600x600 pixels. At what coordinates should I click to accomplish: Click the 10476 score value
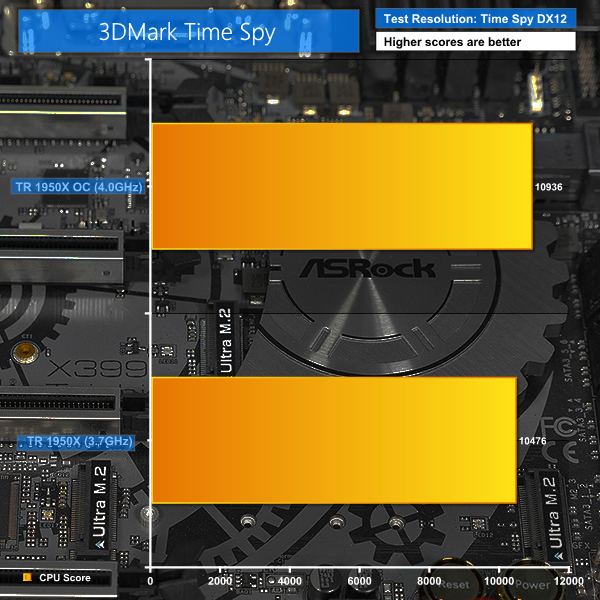coord(533,441)
